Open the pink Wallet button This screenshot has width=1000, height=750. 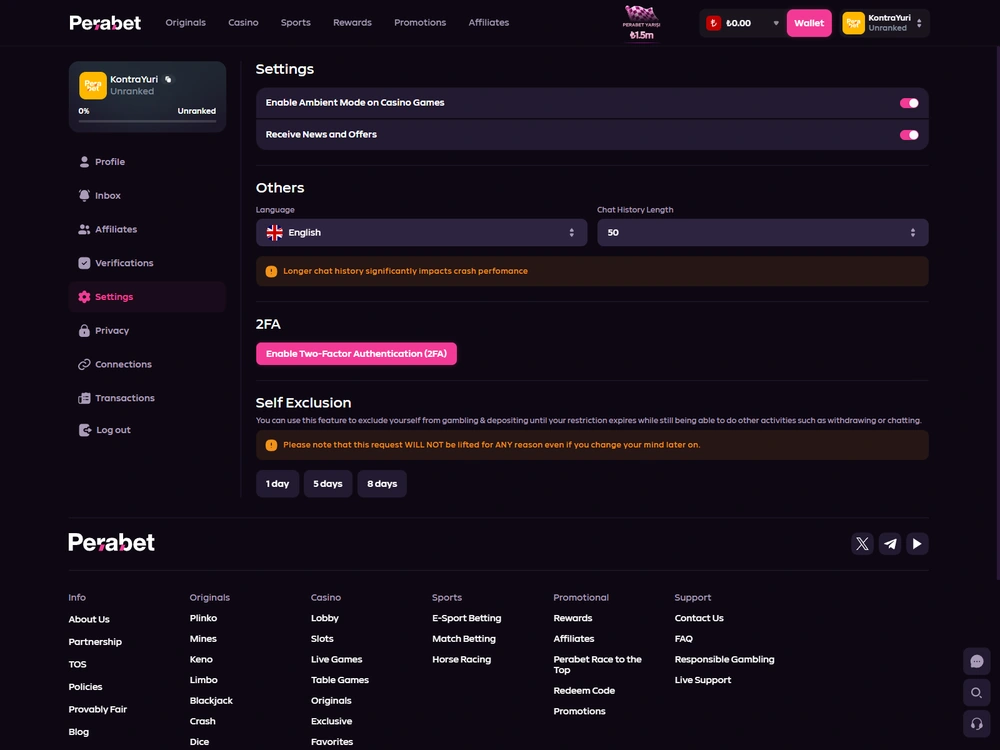click(809, 23)
